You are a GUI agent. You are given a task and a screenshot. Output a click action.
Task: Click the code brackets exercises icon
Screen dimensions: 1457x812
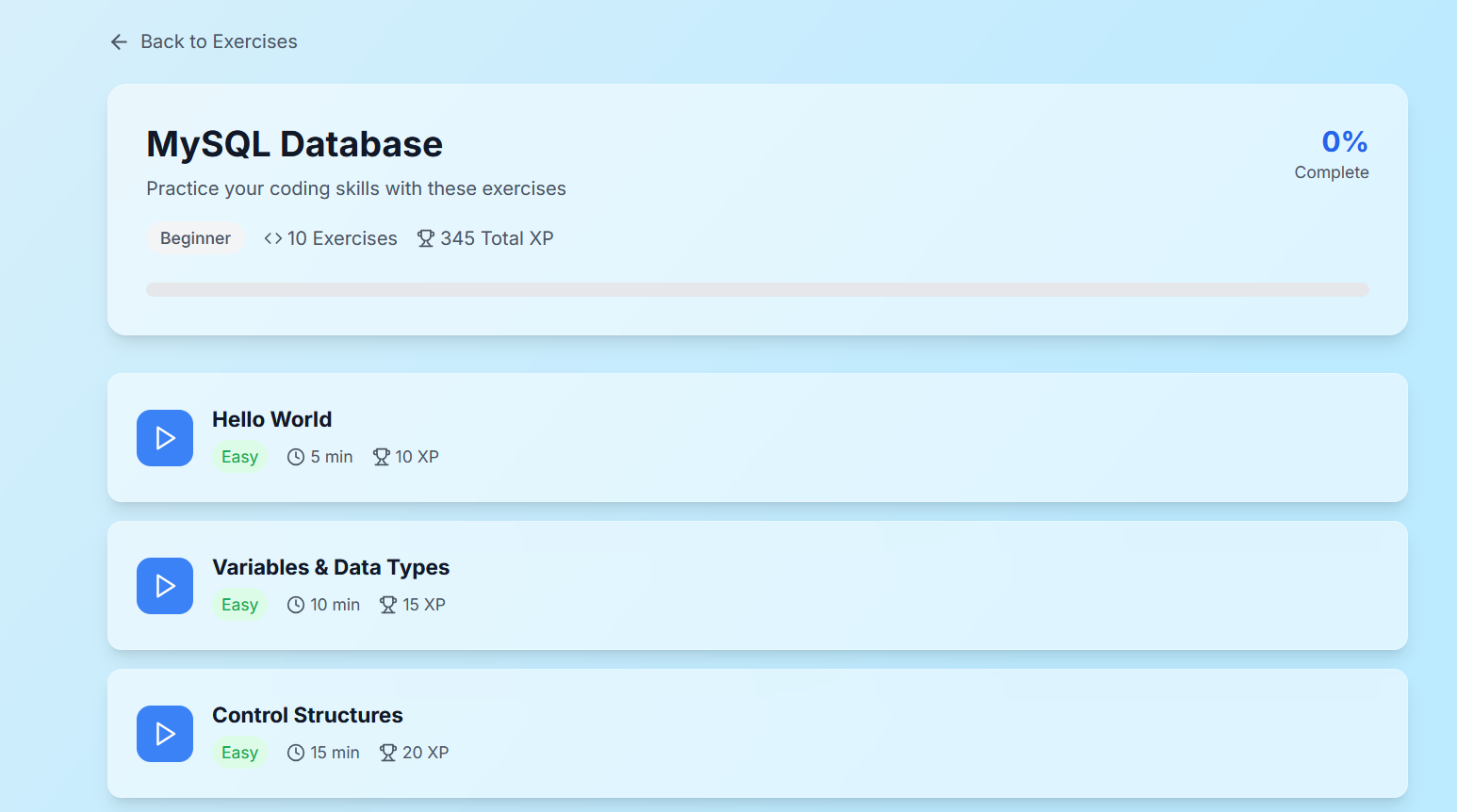pos(273,238)
